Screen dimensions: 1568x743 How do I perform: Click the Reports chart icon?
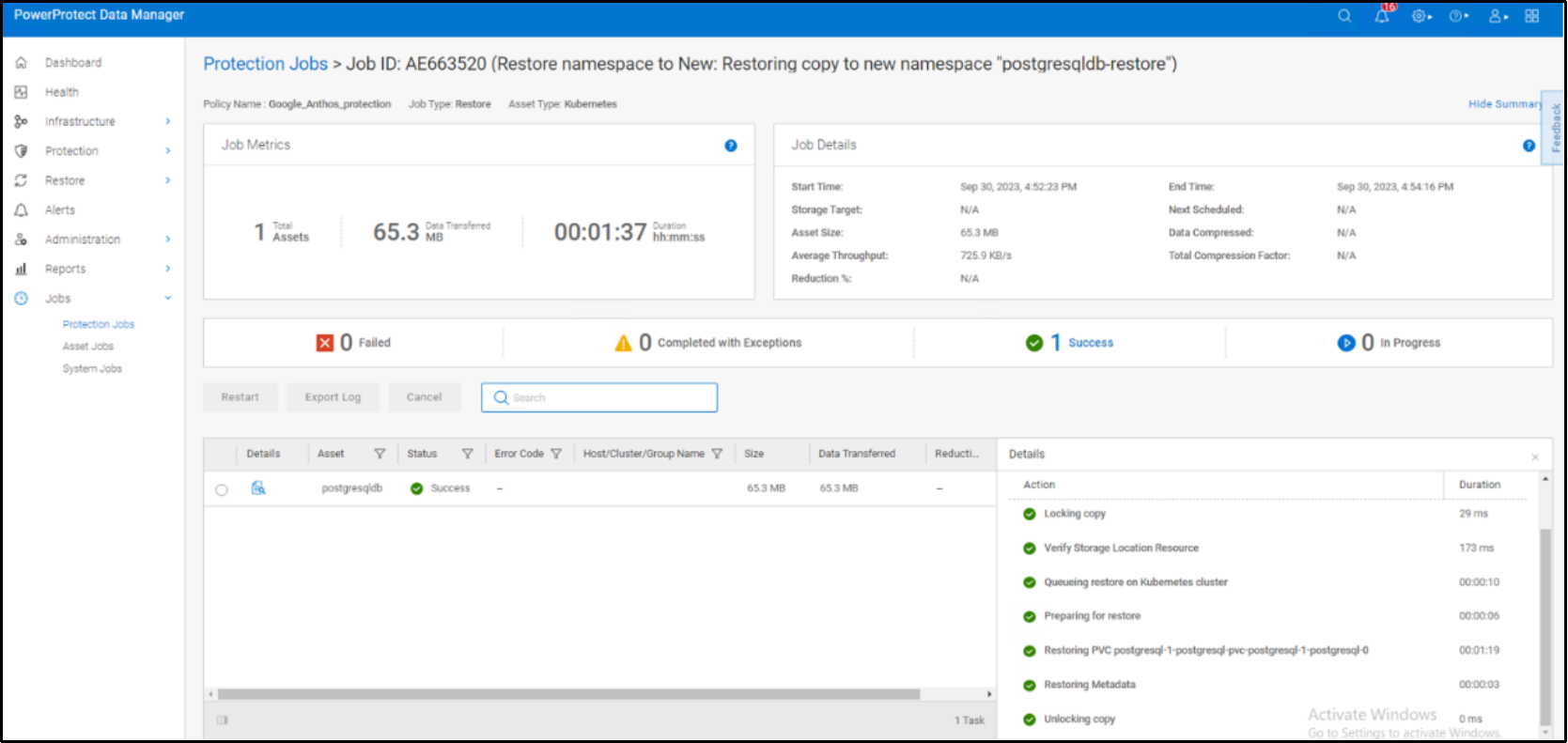pyautogui.click(x=21, y=269)
